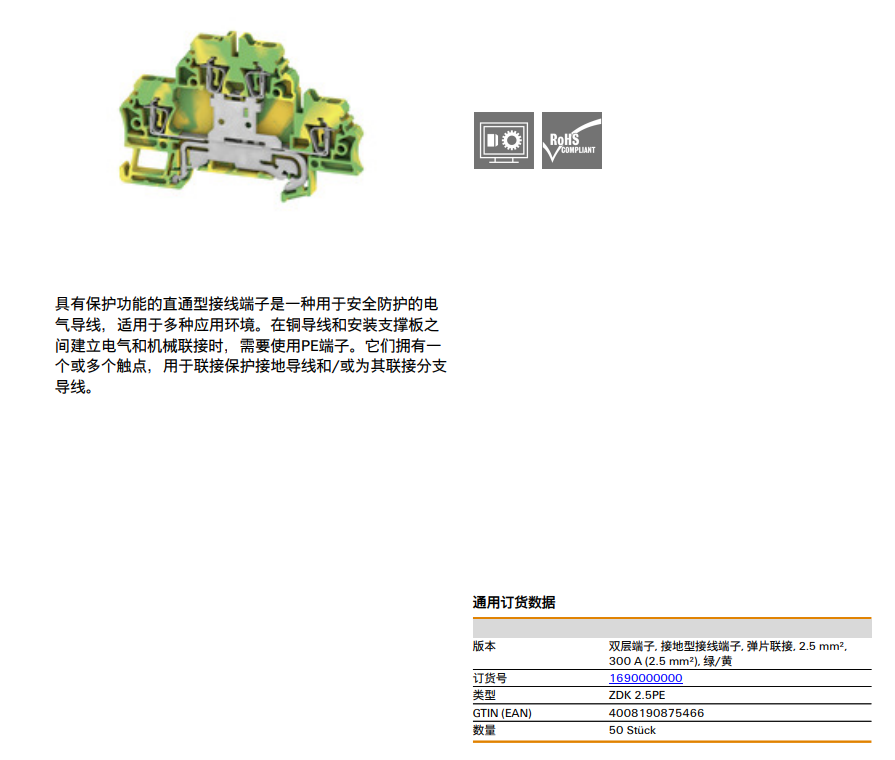Select the 双层端子 version description text
This screenshot has width=895, height=760.
pyautogui.click(x=728, y=653)
